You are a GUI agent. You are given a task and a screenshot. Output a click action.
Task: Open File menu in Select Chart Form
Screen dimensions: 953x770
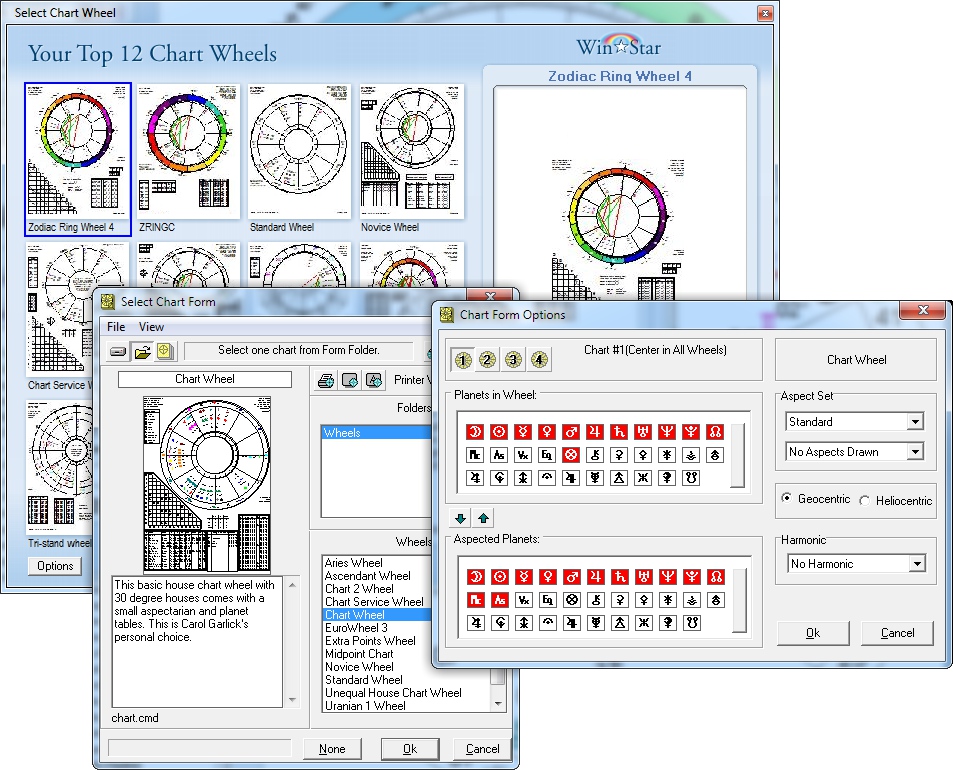tap(116, 326)
